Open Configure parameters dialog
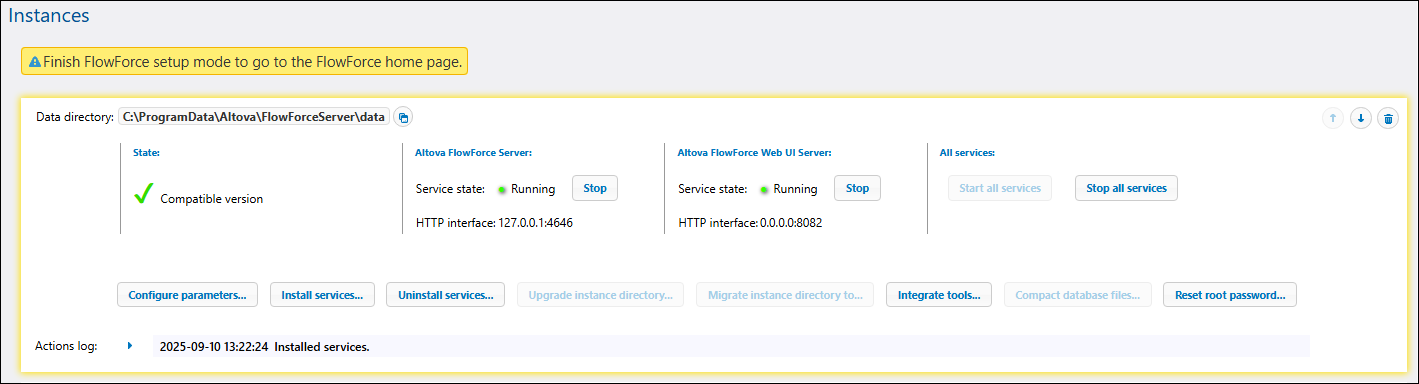 pos(188,295)
